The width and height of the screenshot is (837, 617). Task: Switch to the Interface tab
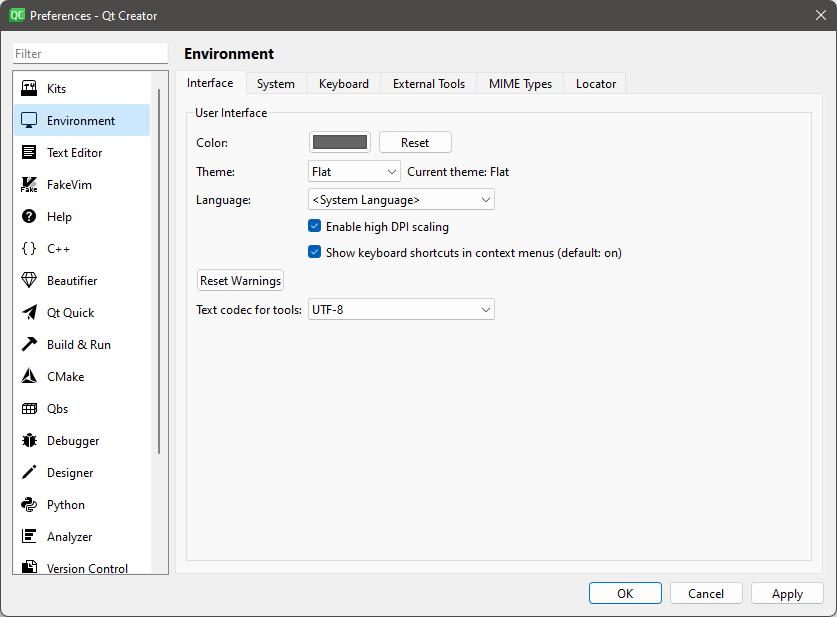210,83
